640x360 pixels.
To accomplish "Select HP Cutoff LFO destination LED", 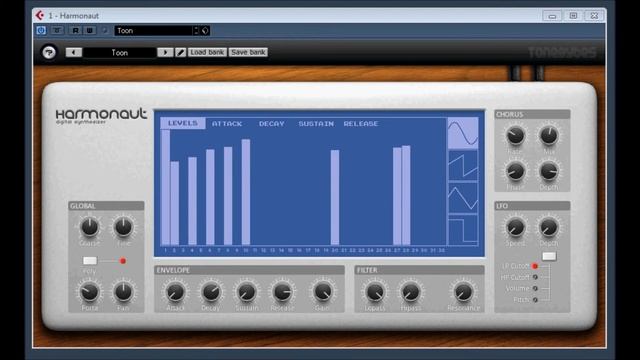I will coord(535,277).
